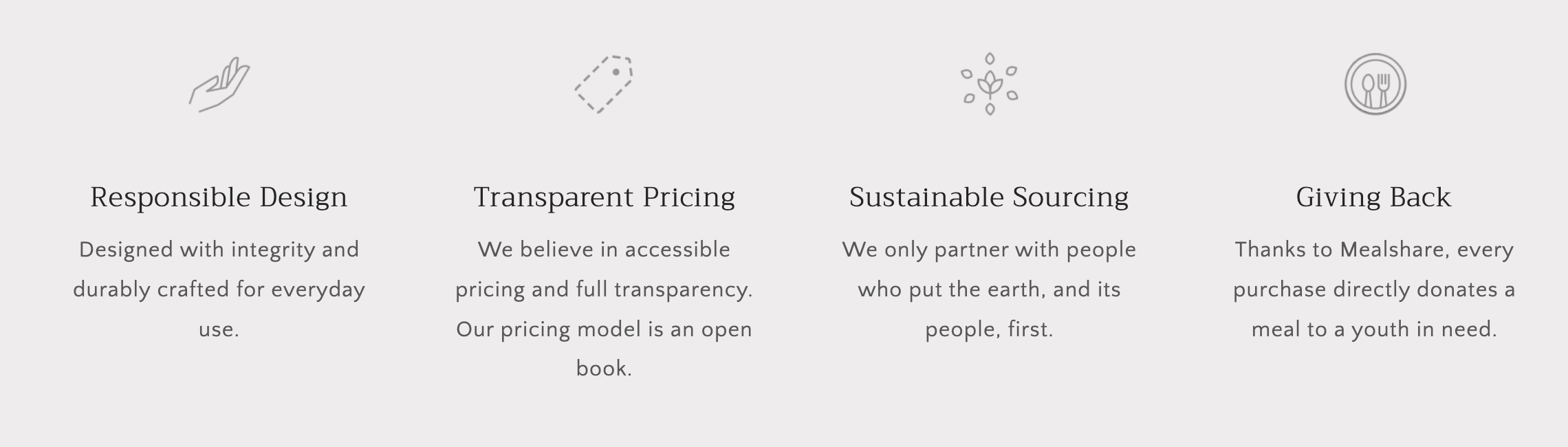1568x447 pixels.
Task: Click the word "book." under Transparent Pricing
Action: (x=604, y=369)
